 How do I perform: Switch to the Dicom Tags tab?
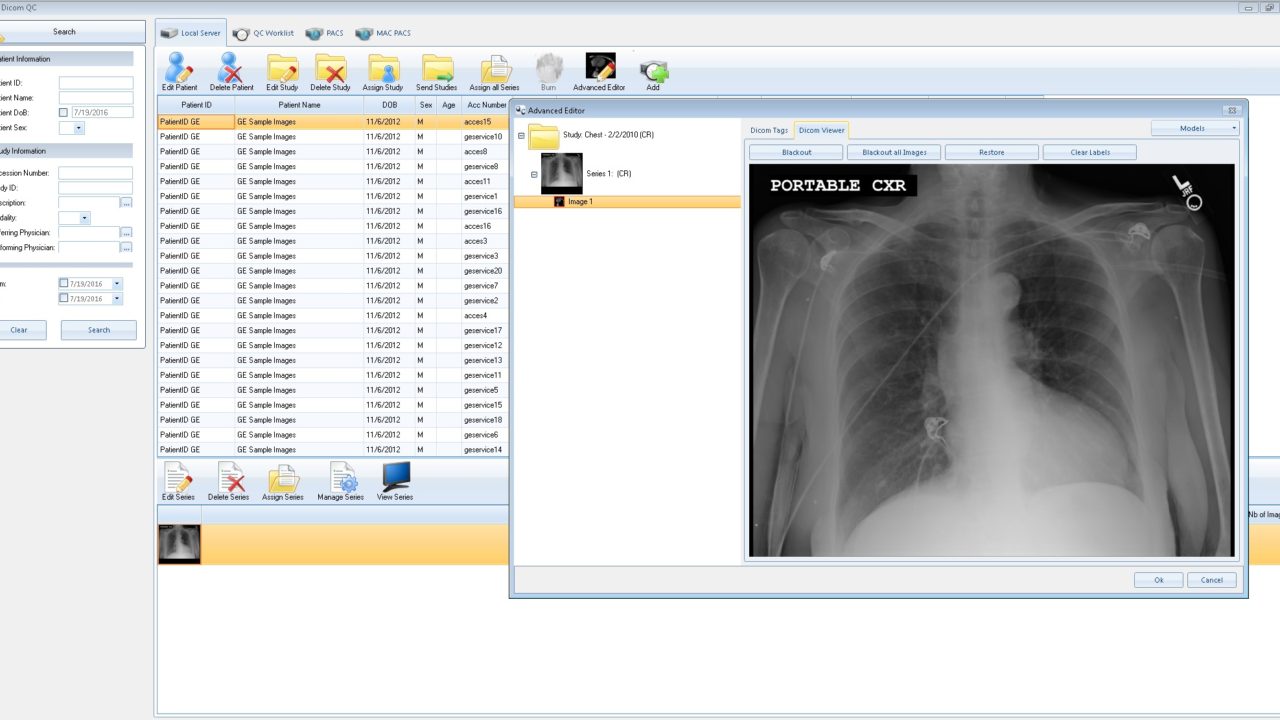pos(769,130)
